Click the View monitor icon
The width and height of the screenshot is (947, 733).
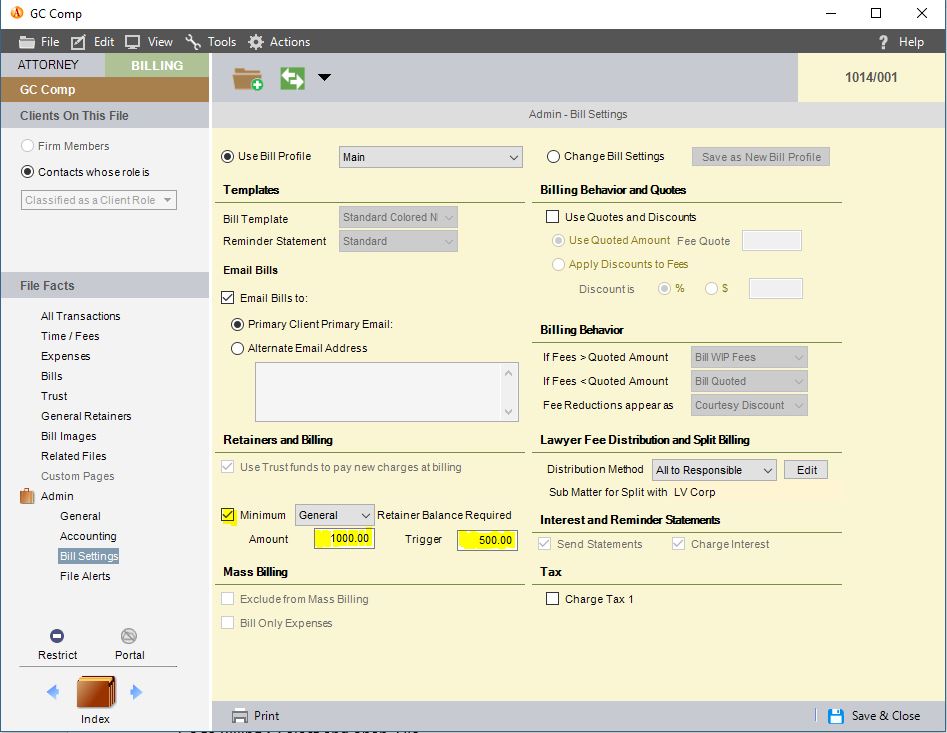tap(132, 42)
